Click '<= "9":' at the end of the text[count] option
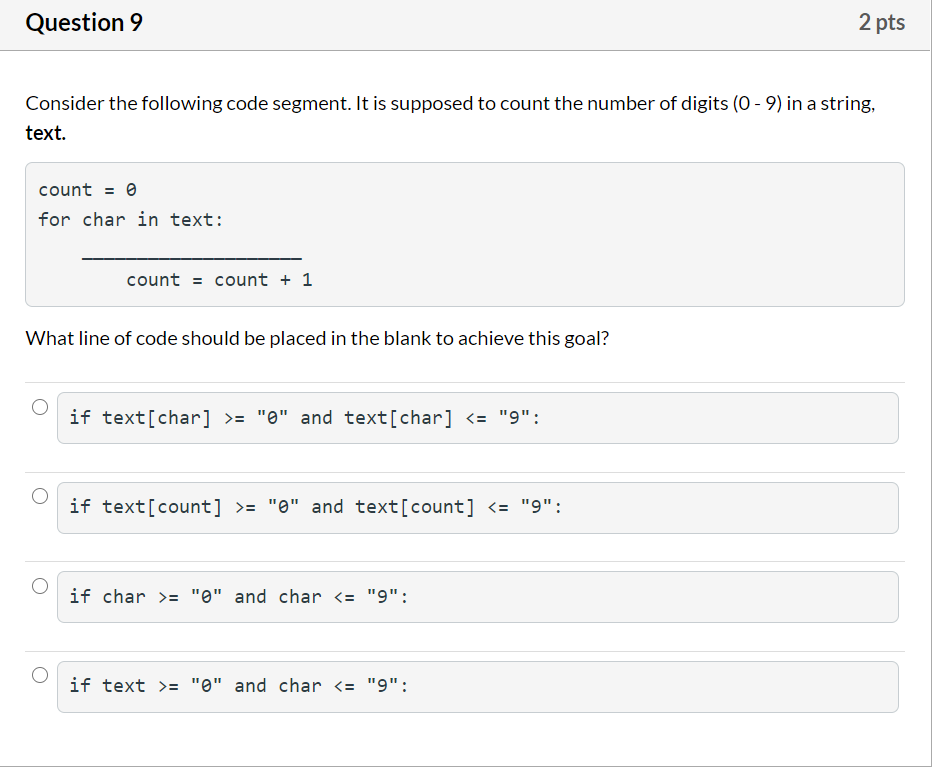This screenshot has height=767, width=936. tap(525, 507)
